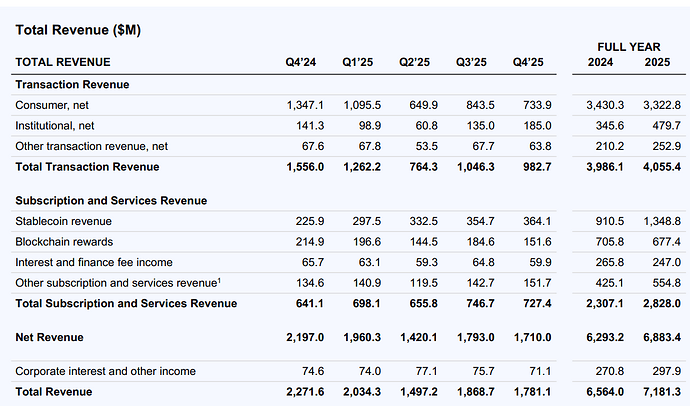Select Stablecoin revenue value 364.1

click(537, 221)
